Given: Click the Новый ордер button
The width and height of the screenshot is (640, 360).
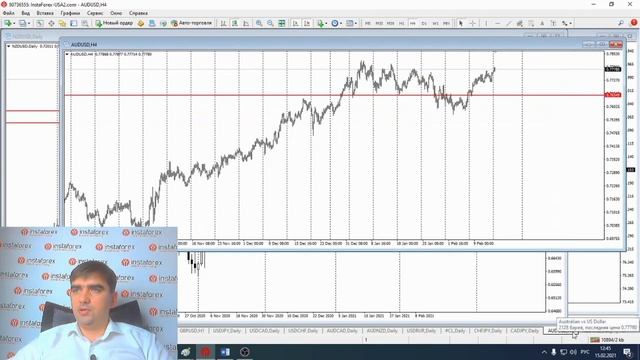Looking at the screenshot, I should pos(114,23).
